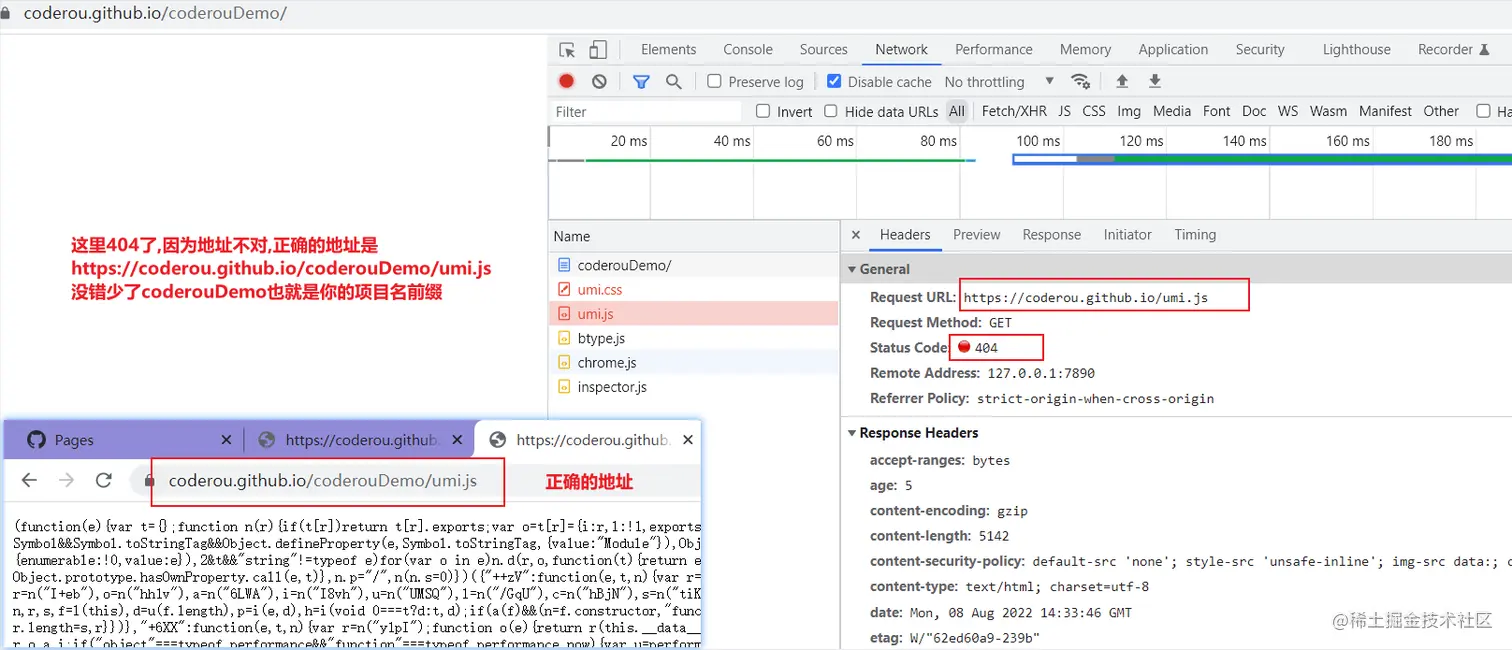The image size is (1512, 650).
Task: Clear the network log icon
Action: (x=599, y=81)
